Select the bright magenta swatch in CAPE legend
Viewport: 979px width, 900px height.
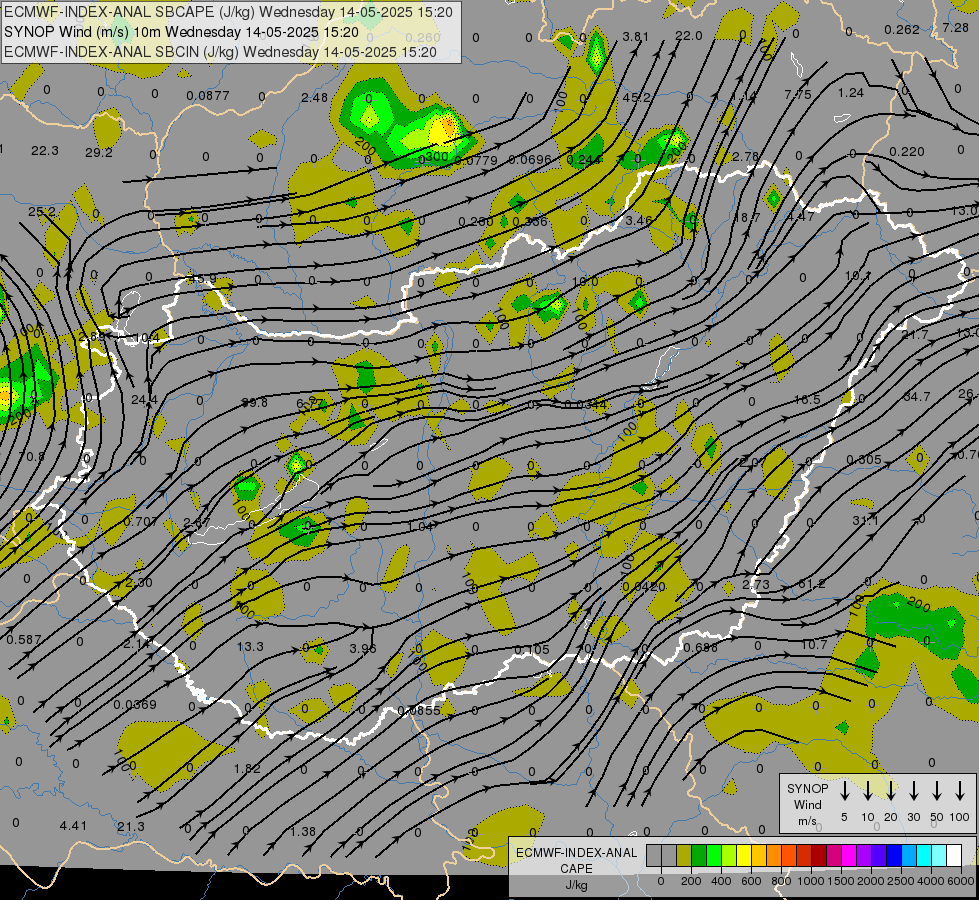pyautogui.click(x=849, y=855)
